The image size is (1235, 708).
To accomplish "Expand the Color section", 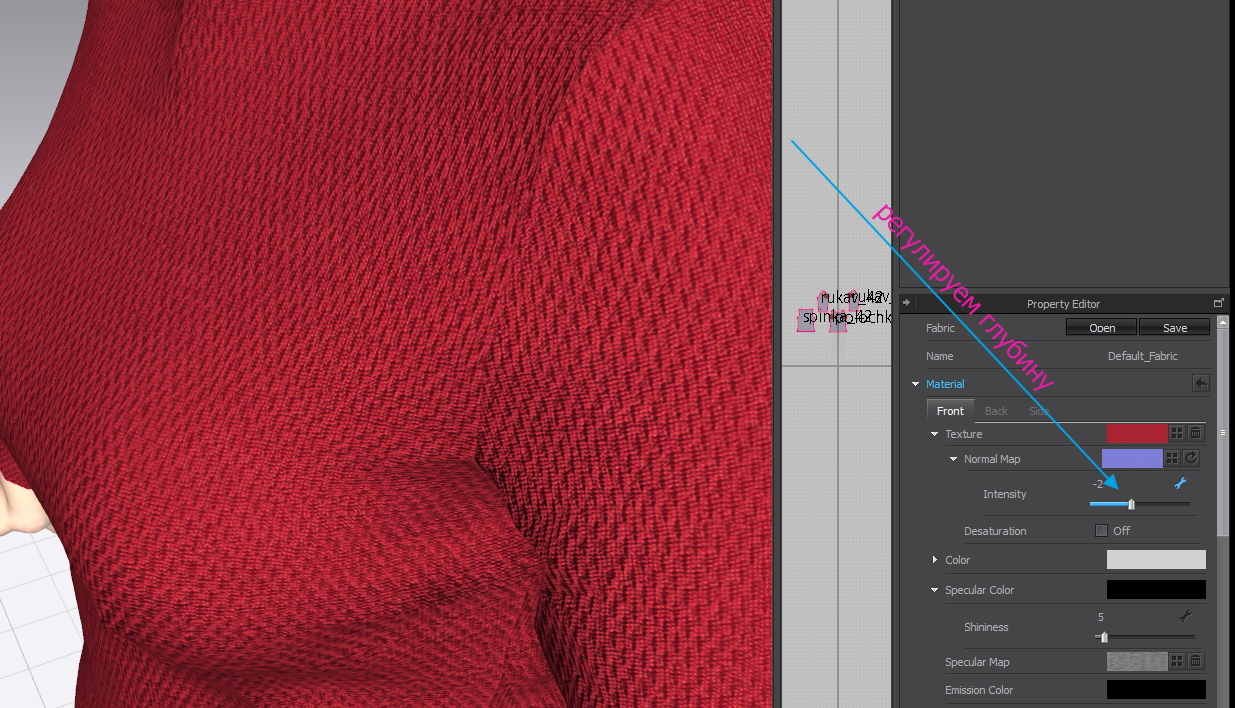I will coord(935,560).
